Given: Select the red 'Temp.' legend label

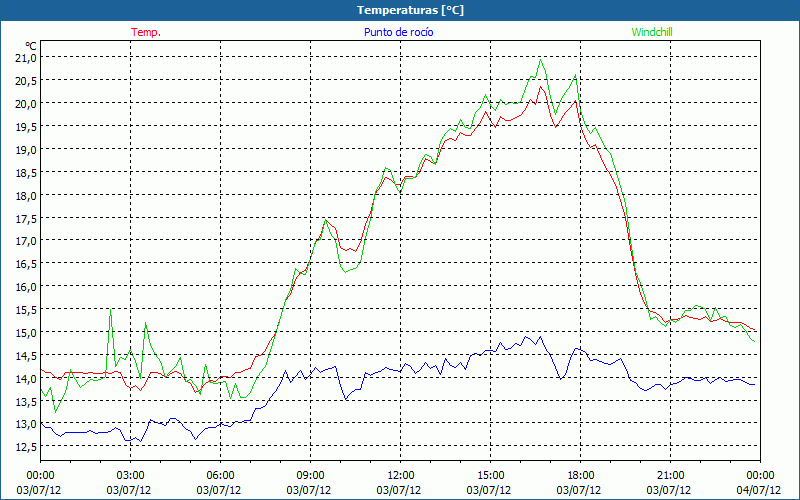Looking at the screenshot, I should (x=146, y=32).
